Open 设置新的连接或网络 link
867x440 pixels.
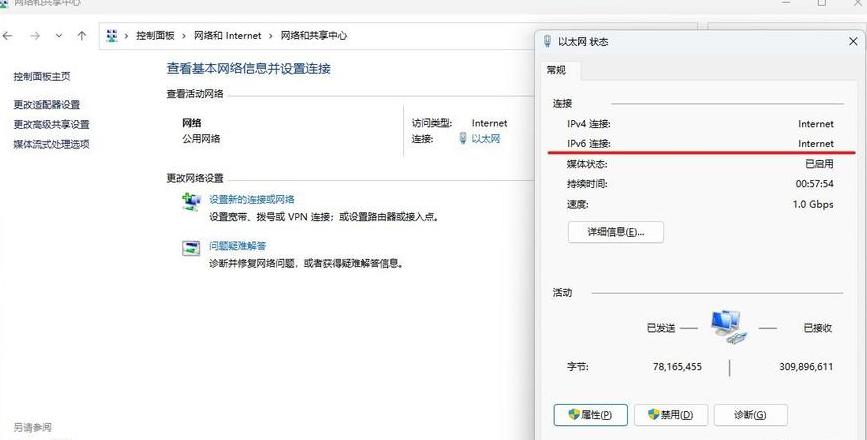click(252, 200)
